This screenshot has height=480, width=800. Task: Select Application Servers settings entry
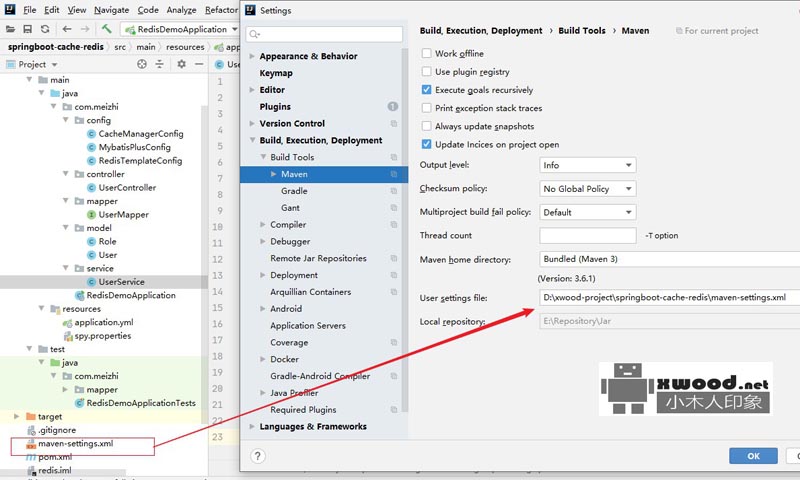[308, 325]
